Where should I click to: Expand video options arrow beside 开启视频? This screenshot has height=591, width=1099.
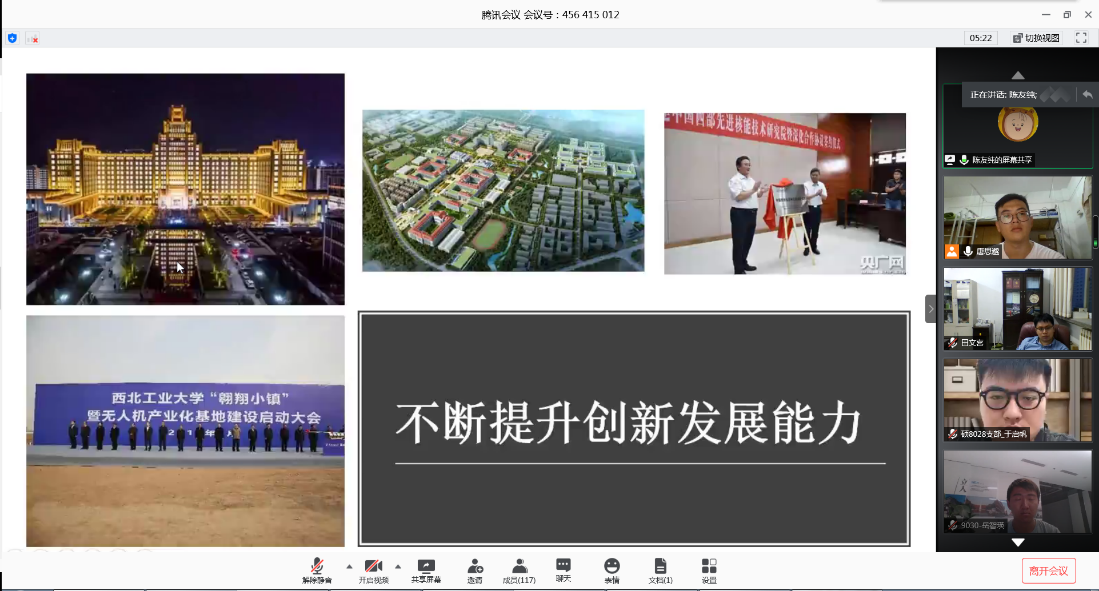point(398,566)
